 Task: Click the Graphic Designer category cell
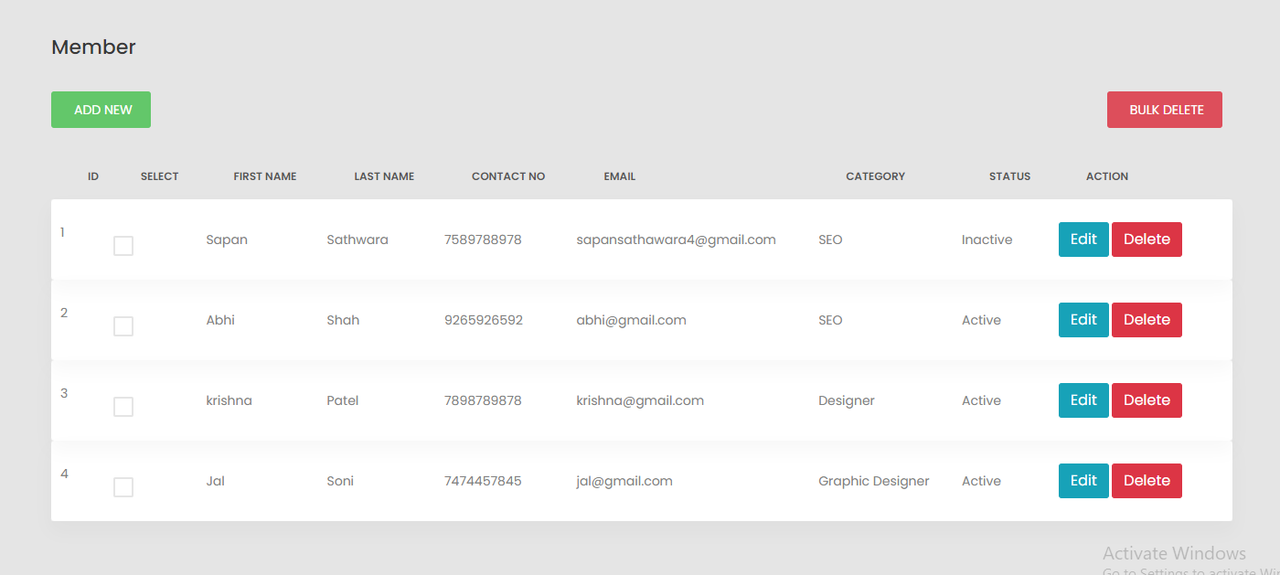874,481
